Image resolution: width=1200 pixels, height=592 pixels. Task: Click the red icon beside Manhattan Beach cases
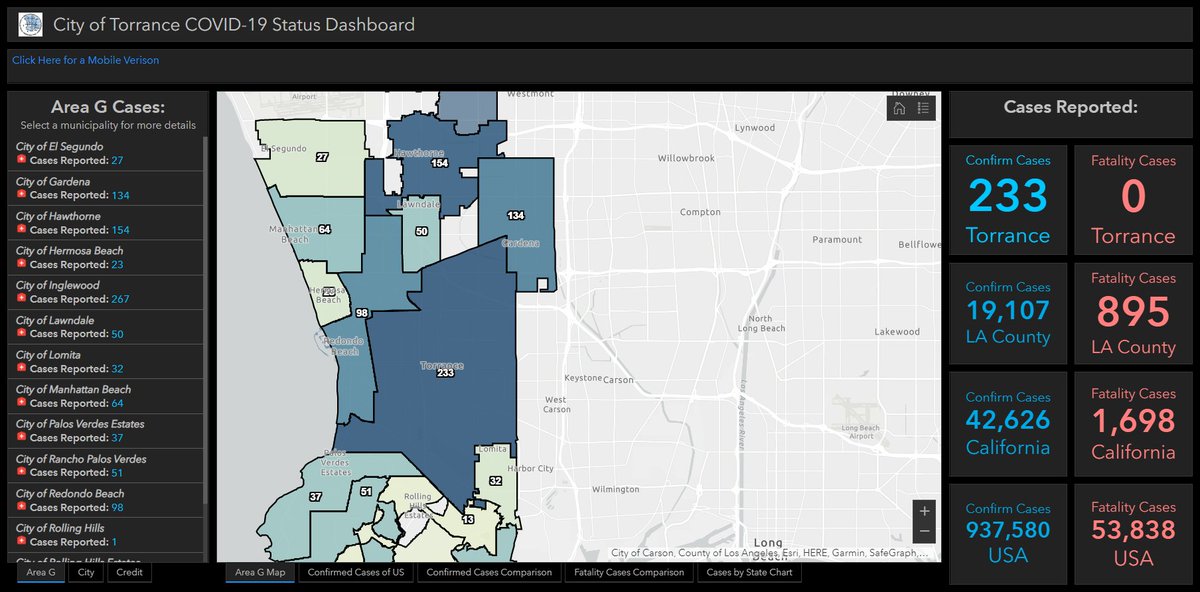click(x=22, y=403)
